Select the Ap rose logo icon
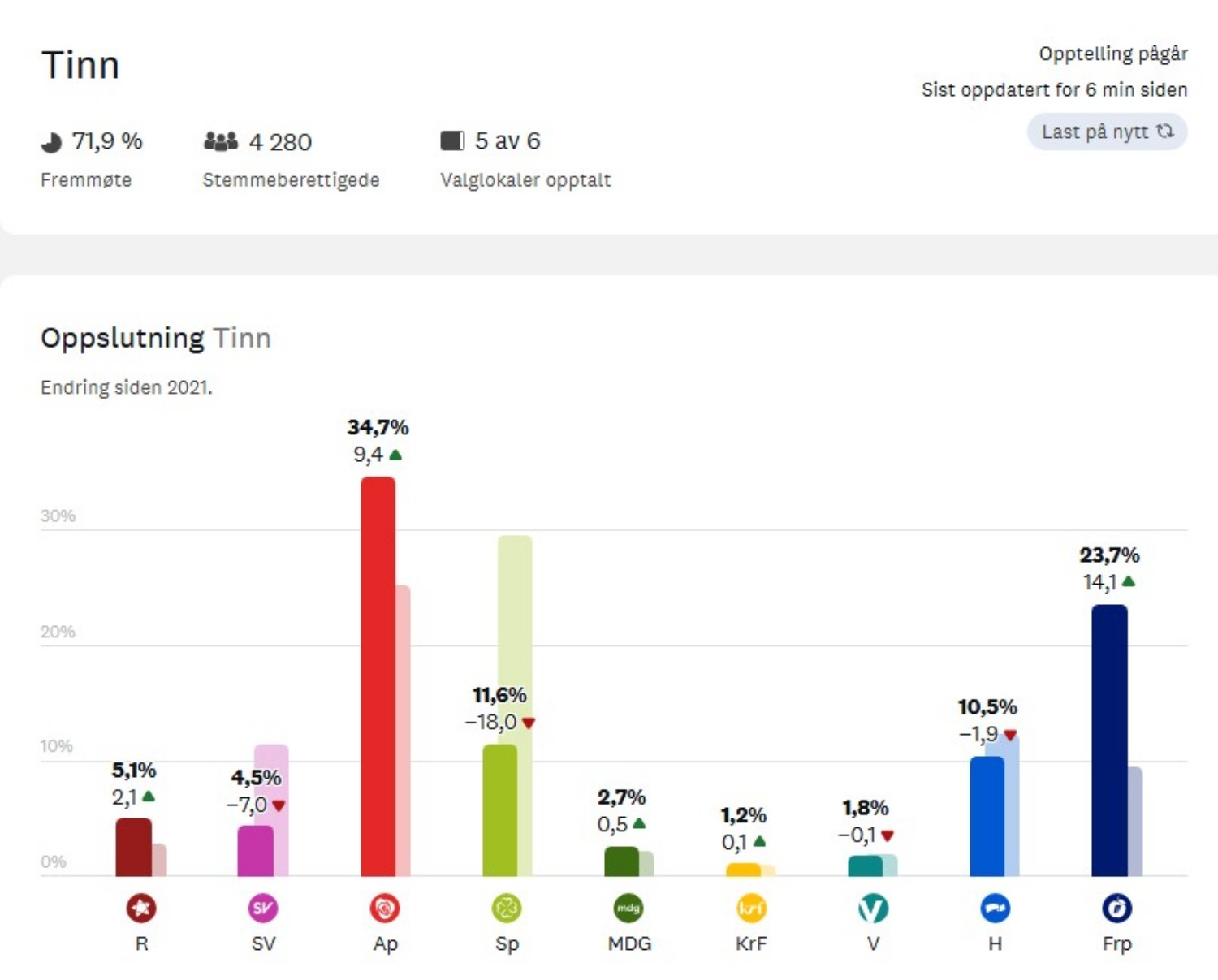This screenshot has height=980, width=1218. point(385,908)
